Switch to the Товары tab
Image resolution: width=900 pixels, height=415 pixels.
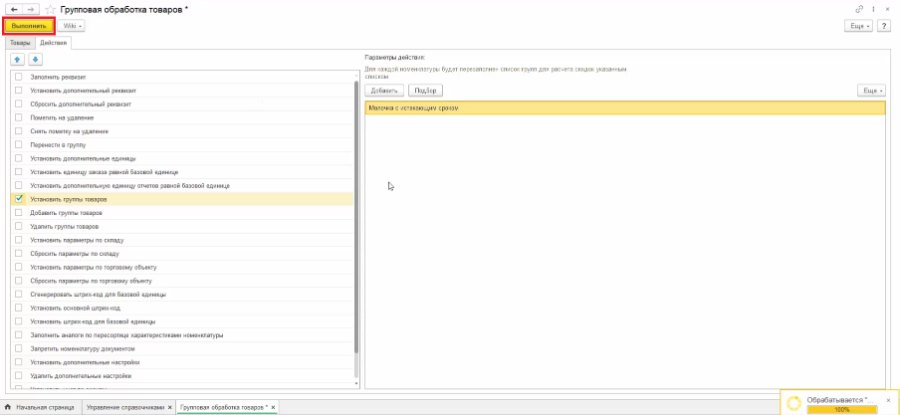(20, 43)
